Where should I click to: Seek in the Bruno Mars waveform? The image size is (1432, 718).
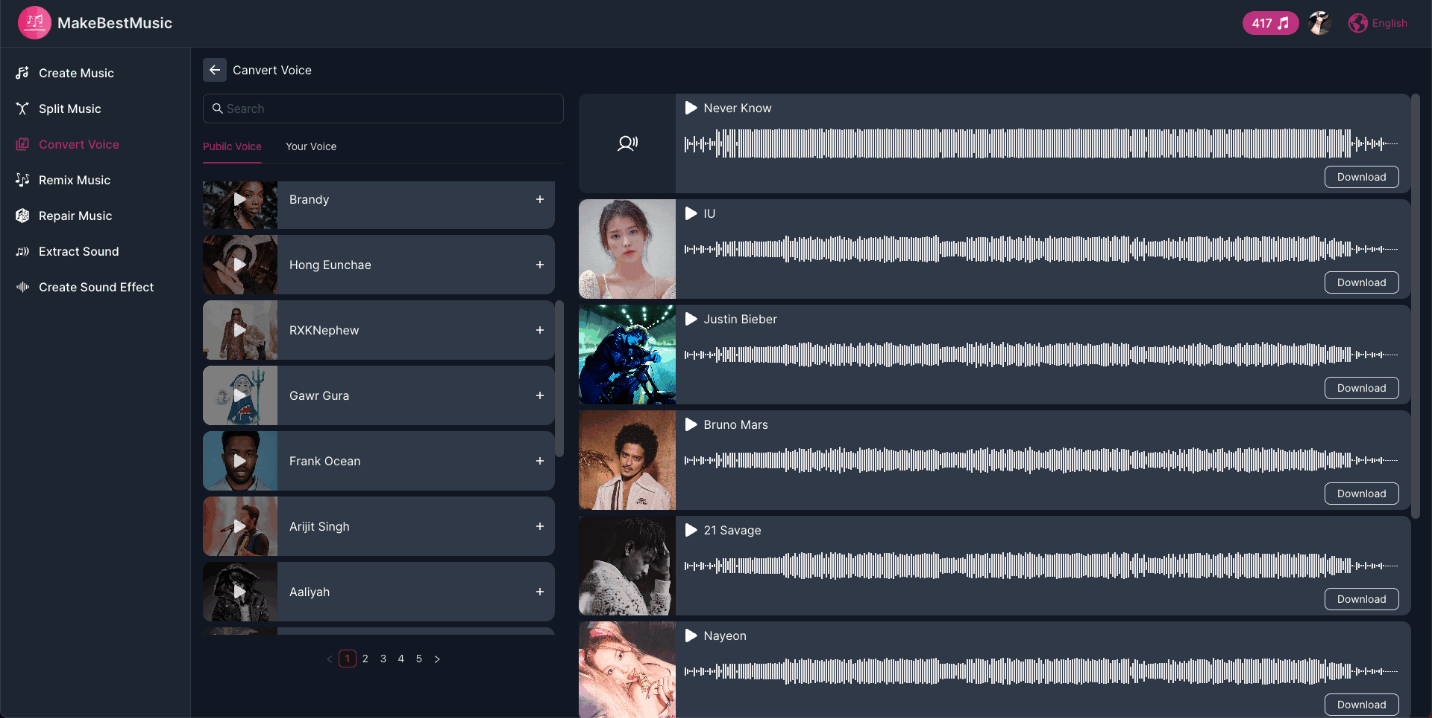tap(1041, 460)
